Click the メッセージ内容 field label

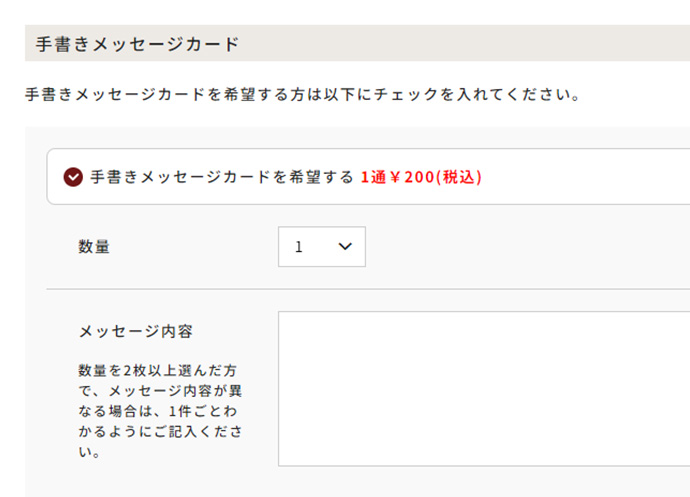[135, 331]
